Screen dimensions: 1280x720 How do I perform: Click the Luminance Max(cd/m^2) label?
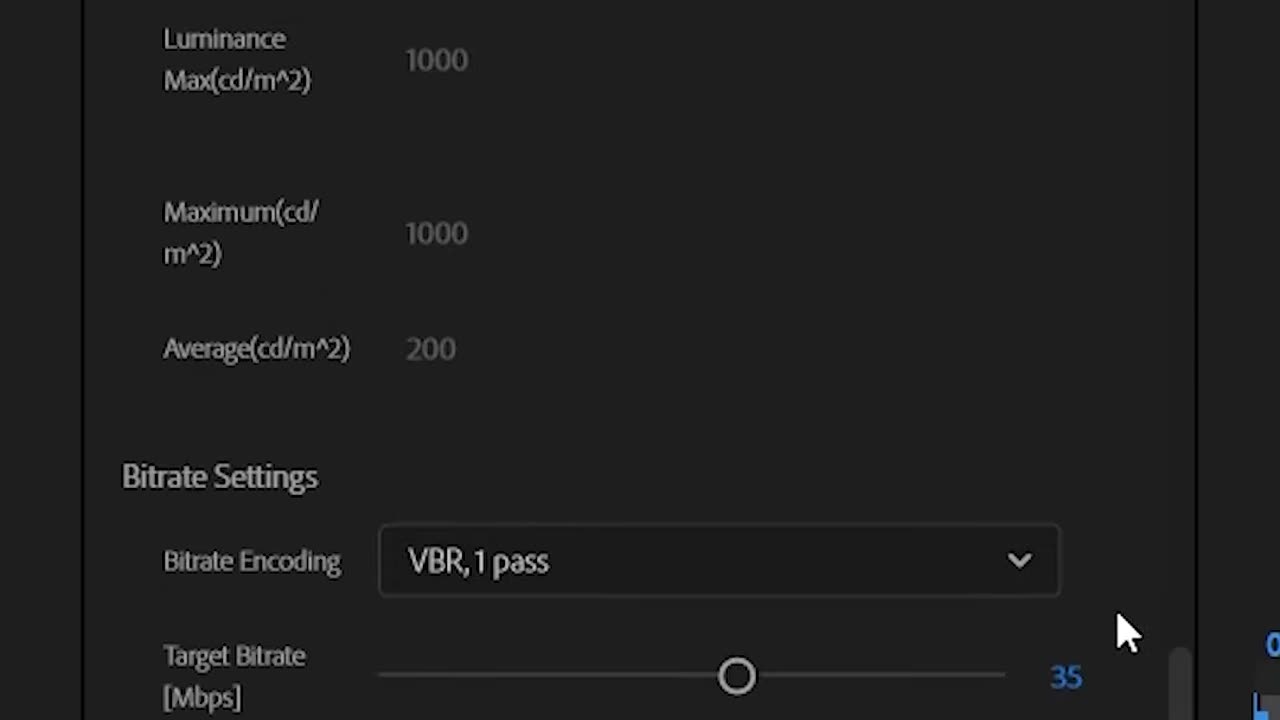click(x=237, y=60)
